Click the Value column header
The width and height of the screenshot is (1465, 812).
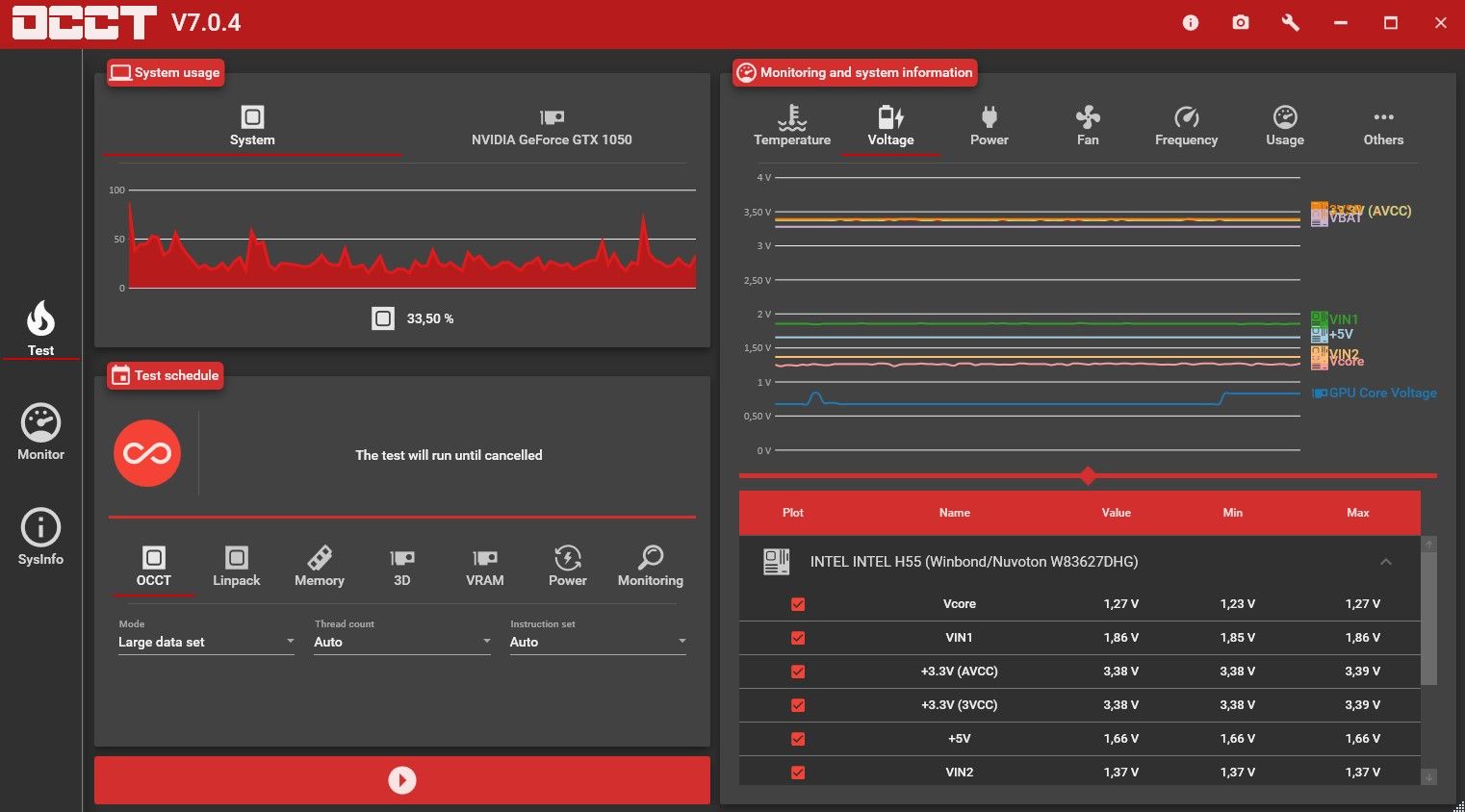pos(1117,513)
